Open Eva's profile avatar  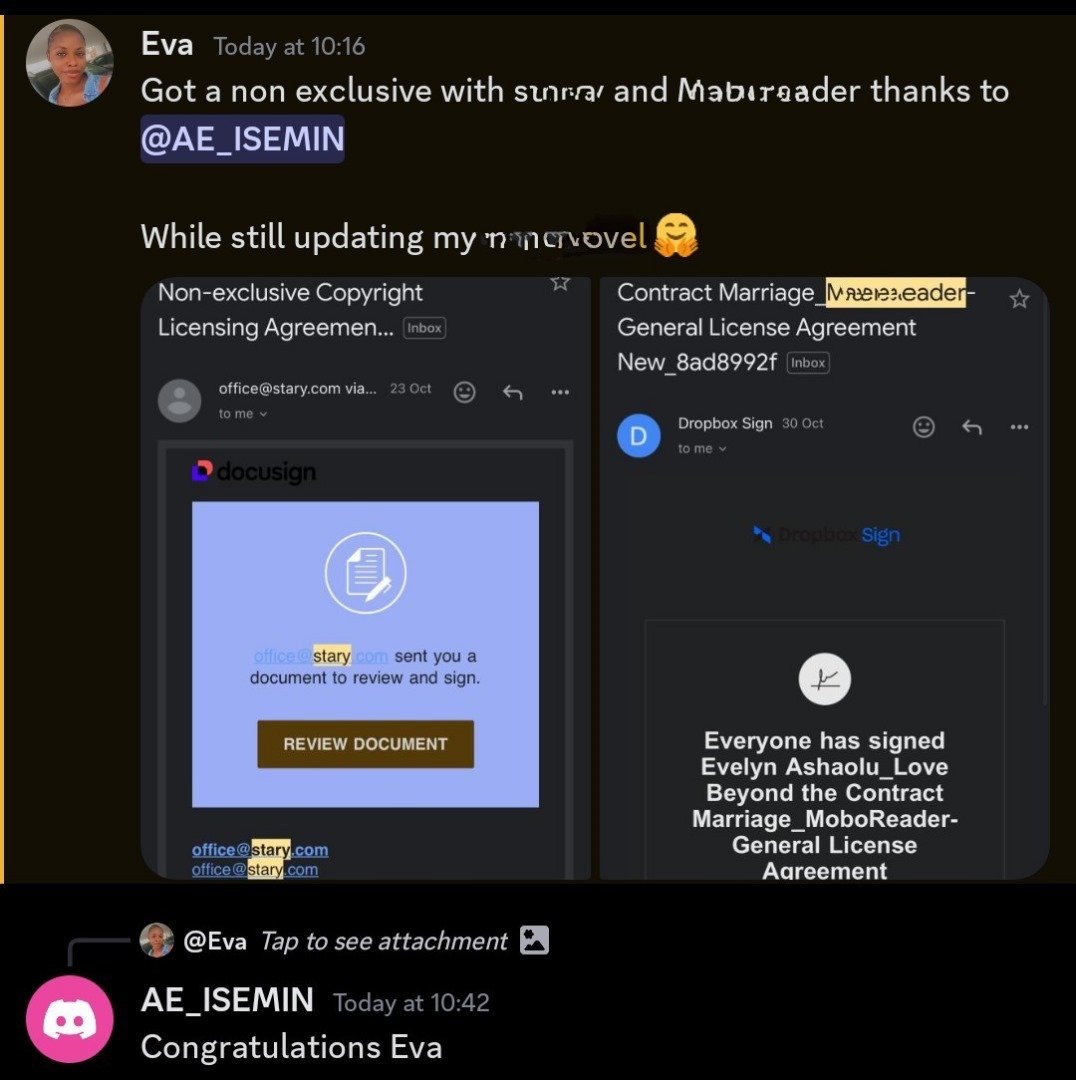[70, 63]
